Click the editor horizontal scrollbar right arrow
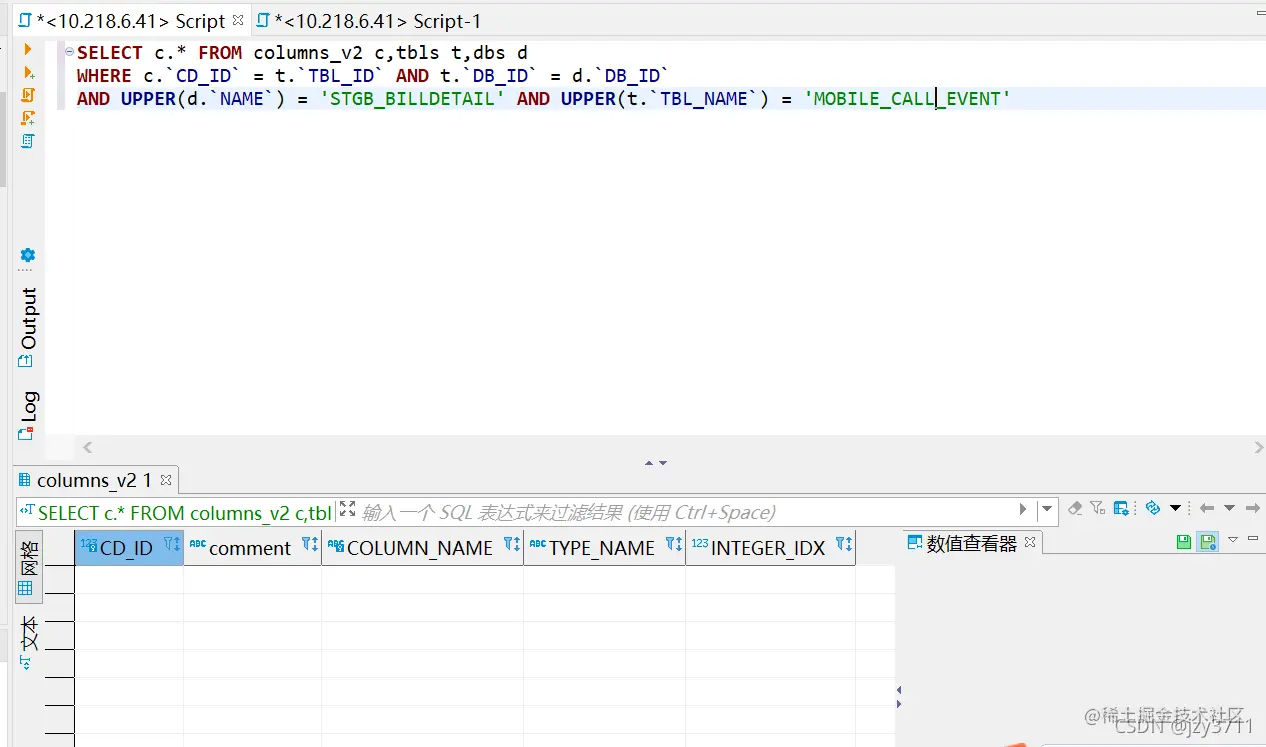The height and width of the screenshot is (747, 1266). point(1259,447)
